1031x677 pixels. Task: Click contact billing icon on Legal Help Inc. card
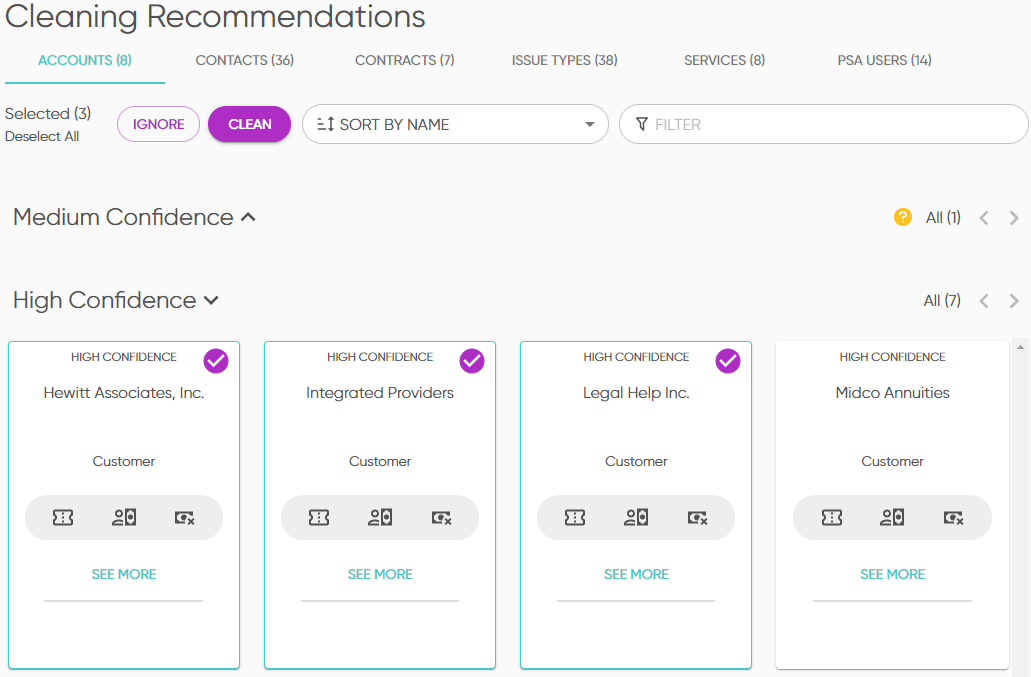coord(636,518)
